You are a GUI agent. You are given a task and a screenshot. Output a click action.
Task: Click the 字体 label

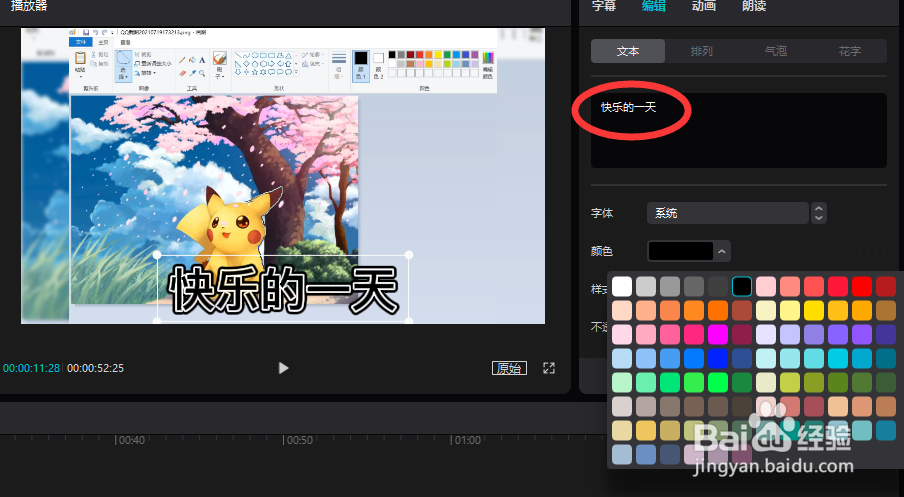602,213
